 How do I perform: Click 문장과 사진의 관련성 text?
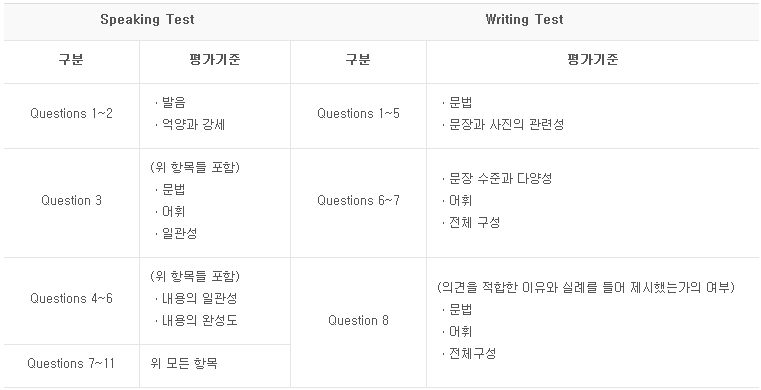506,125
